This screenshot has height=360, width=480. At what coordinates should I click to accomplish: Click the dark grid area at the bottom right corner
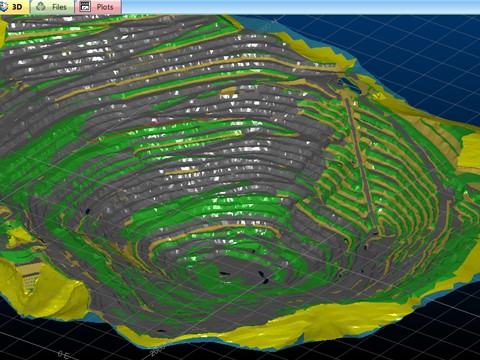pos(447,333)
